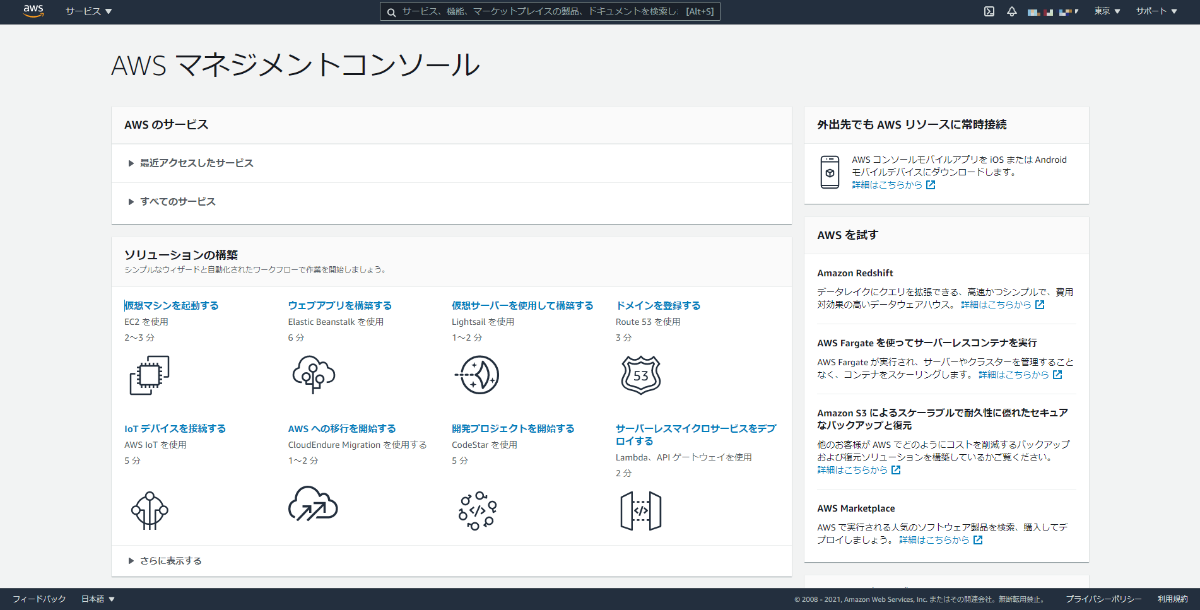Click 詳細はこちらから for Amazon S3 backup
Screen dimensions: 1200x610
coord(852,470)
